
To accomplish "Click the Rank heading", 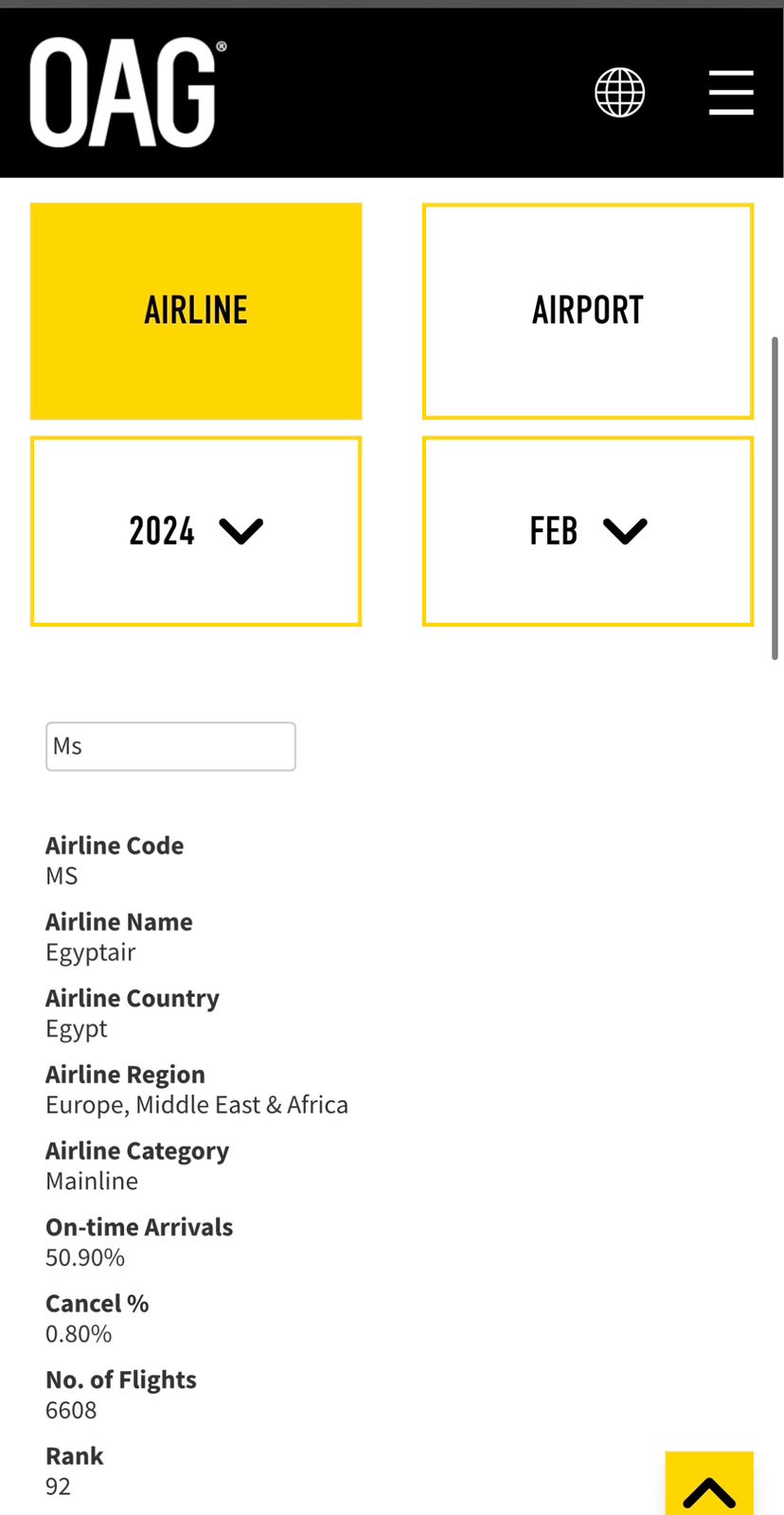I will coord(75,1456).
